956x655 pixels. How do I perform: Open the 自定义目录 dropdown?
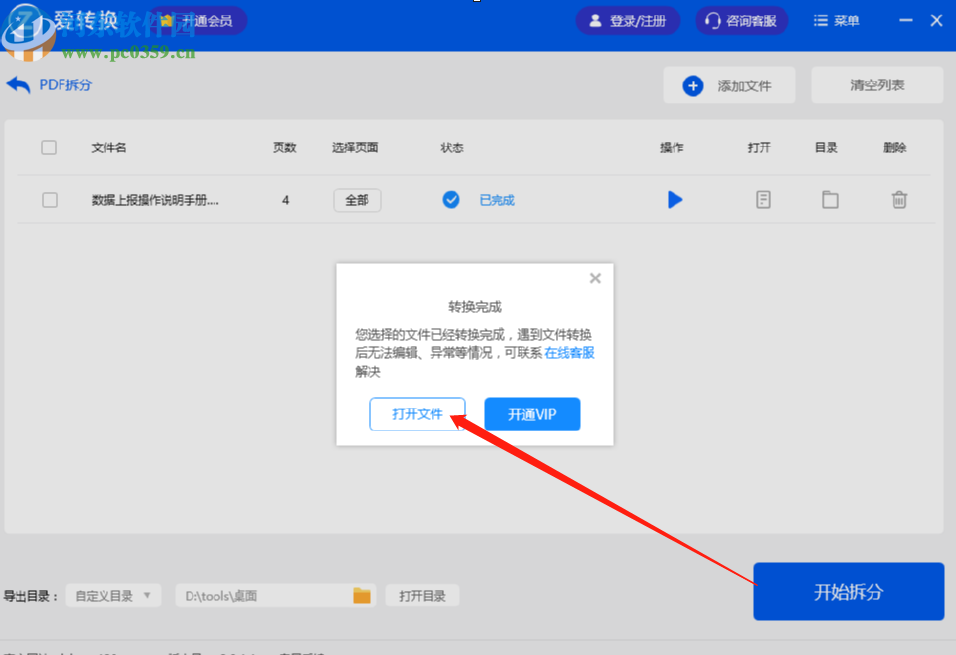click(x=113, y=595)
